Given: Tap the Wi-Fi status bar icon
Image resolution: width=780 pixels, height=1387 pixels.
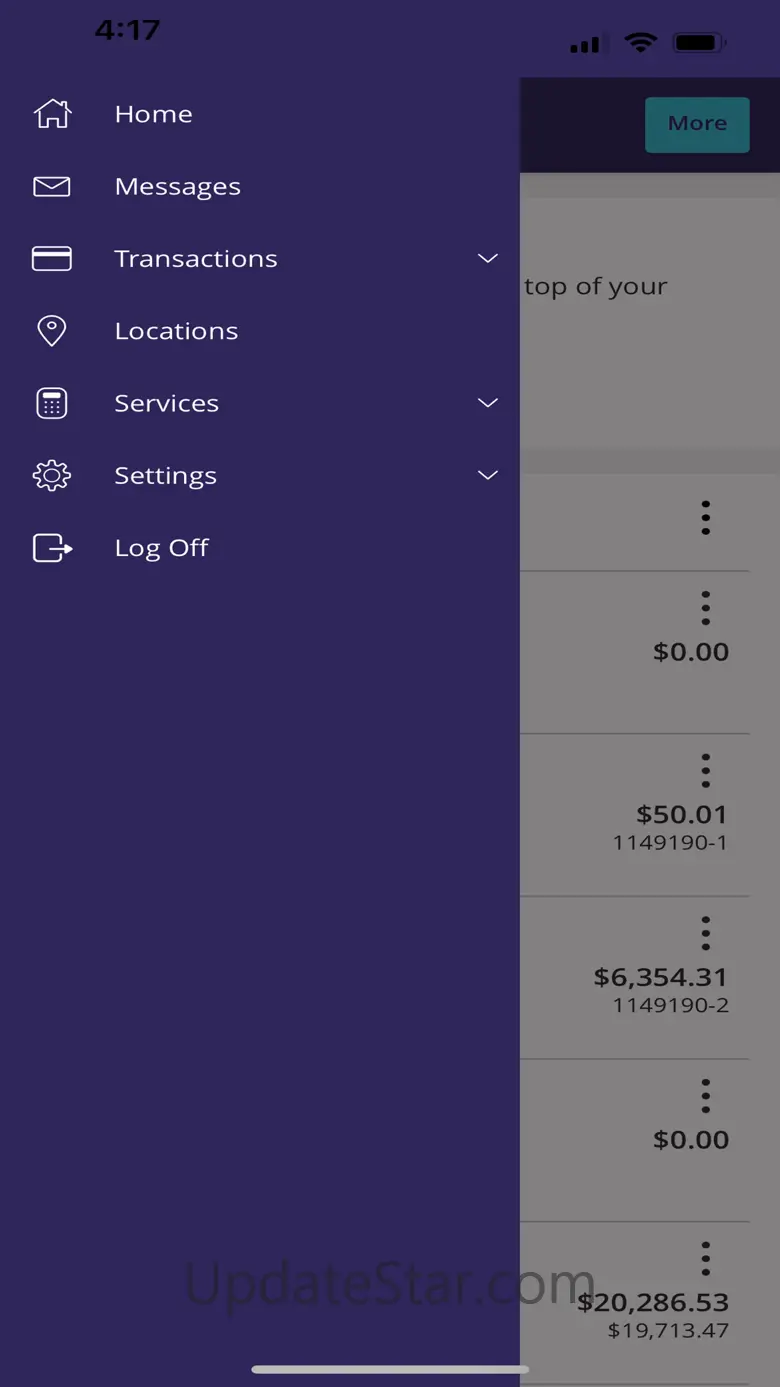Looking at the screenshot, I should pos(640,43).
